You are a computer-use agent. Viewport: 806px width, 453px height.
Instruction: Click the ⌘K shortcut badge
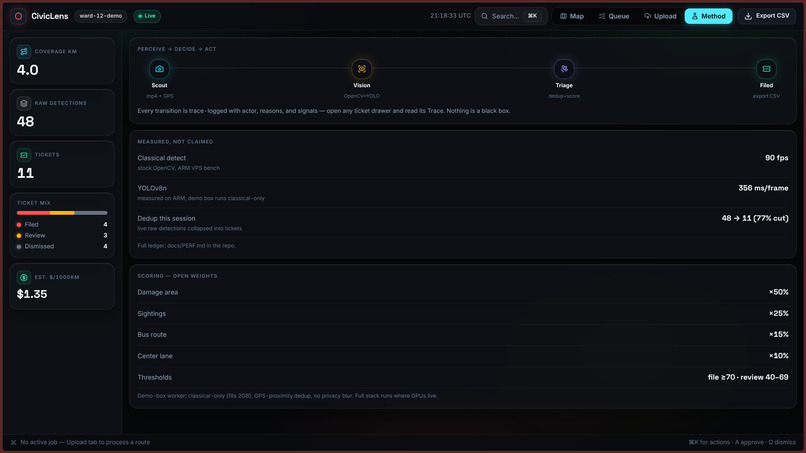(x=533, y=16)
